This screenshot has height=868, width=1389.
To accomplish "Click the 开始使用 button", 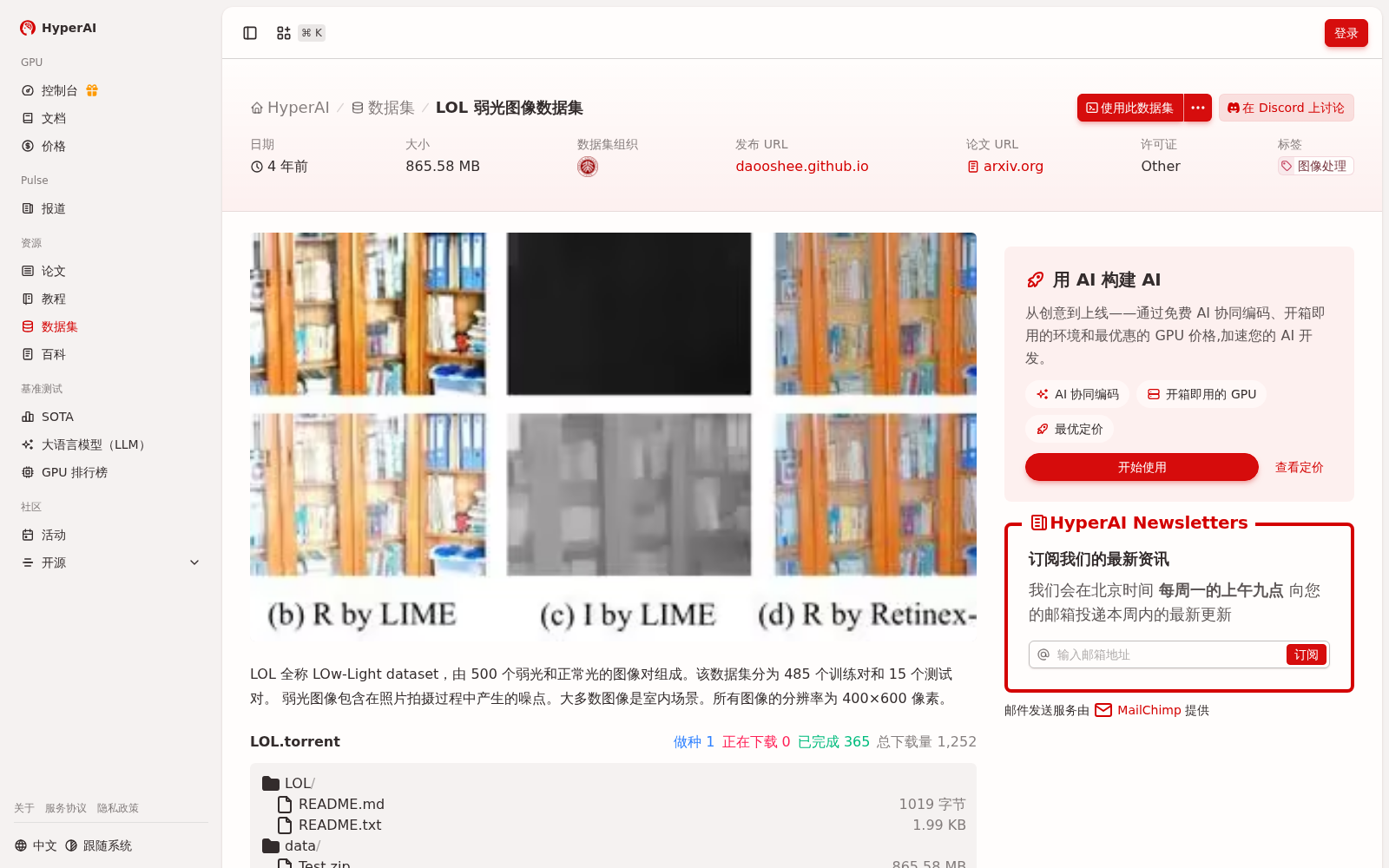I will pos(1142,467).
